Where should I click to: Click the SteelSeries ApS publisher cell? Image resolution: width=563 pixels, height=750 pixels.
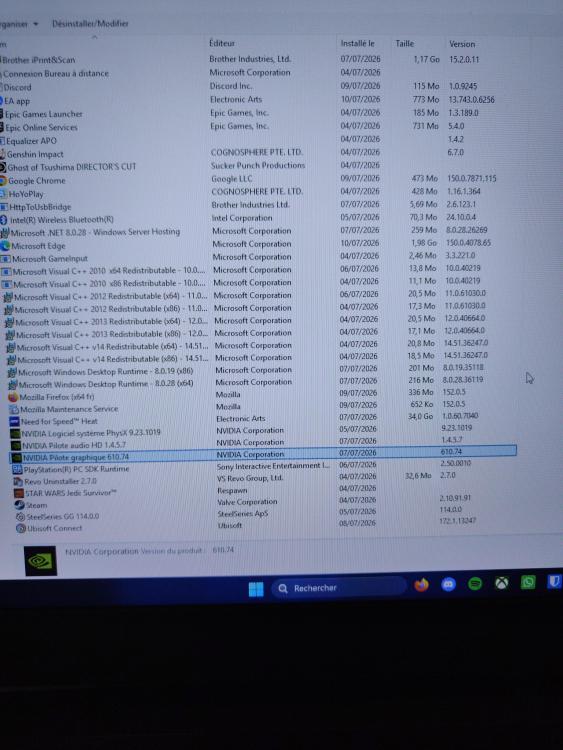point(243,514)
